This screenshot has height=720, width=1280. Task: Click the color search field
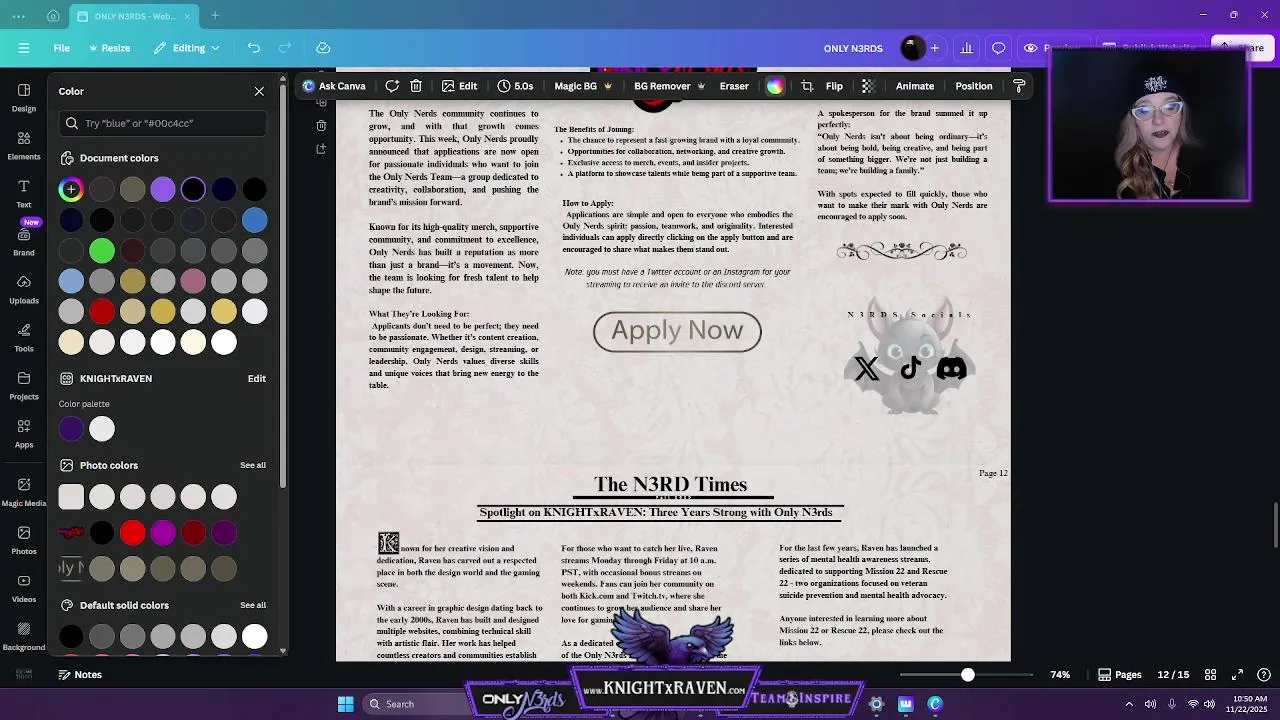pos(163,123)
